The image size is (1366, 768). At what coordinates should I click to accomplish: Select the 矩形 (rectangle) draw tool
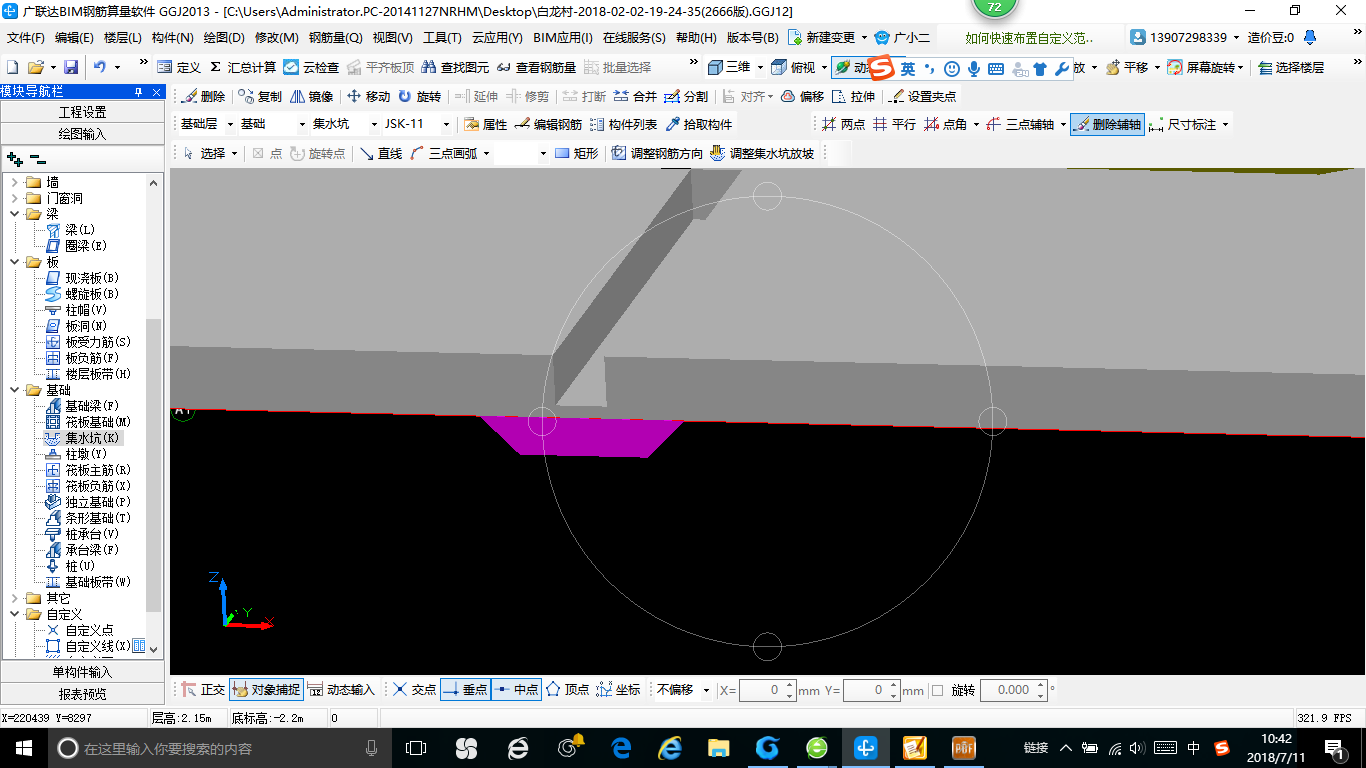(x=577, y=153)
